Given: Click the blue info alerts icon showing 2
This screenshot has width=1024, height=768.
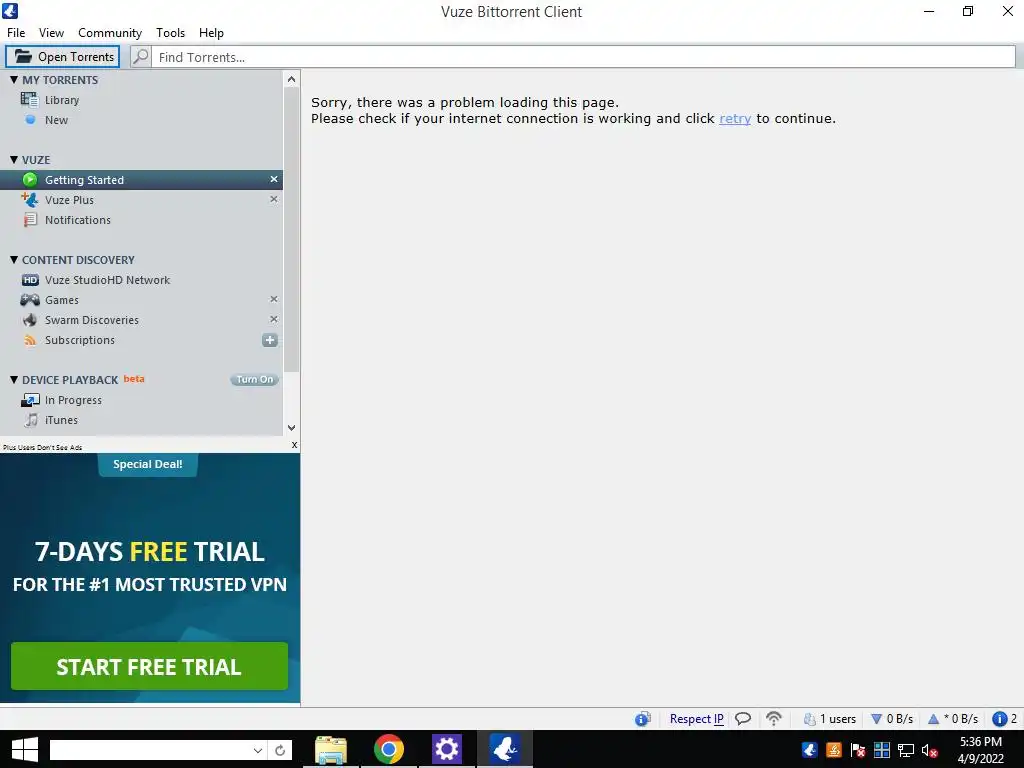Looking at the screenshot, I should pos(999,719).
